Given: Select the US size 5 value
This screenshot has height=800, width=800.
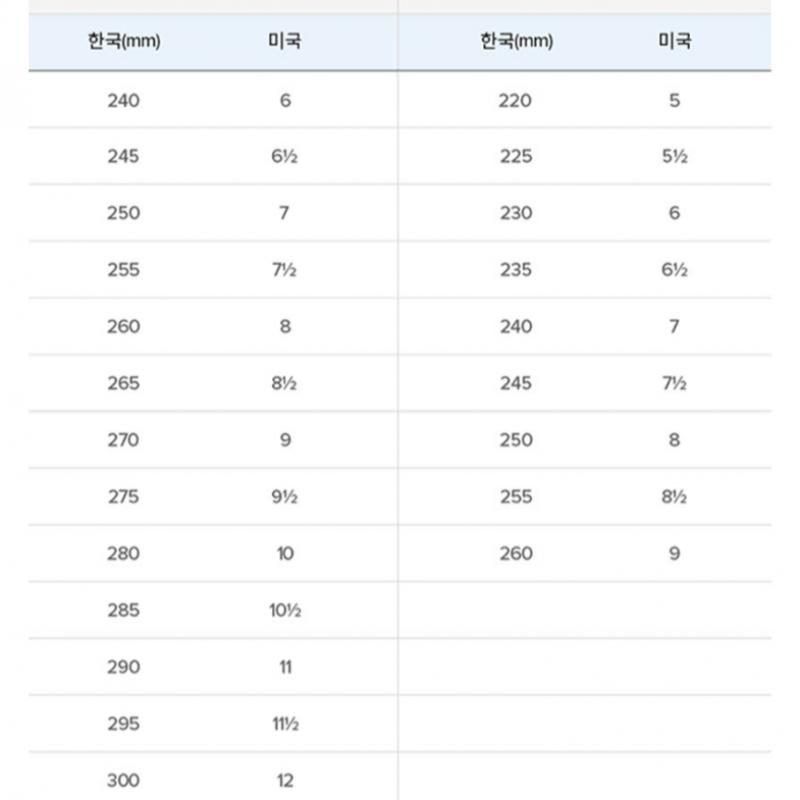Looking at the screenshot, I should tap(674, 100).
